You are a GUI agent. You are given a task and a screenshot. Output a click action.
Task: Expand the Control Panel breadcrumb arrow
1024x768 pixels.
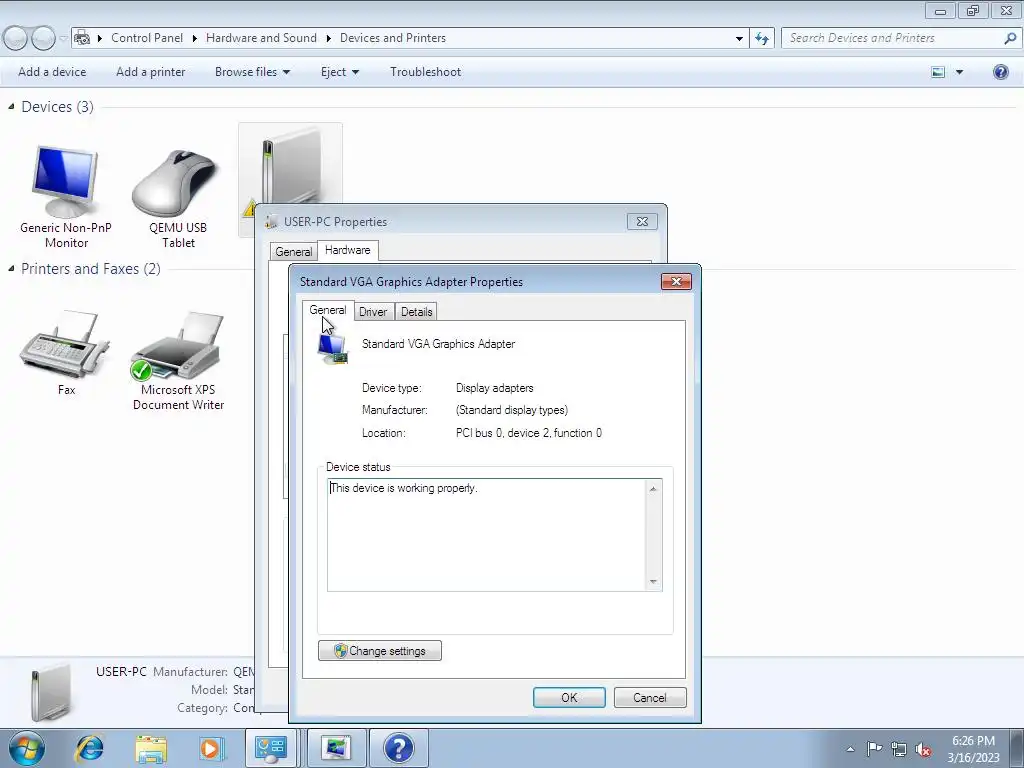[x=195, y=38]
